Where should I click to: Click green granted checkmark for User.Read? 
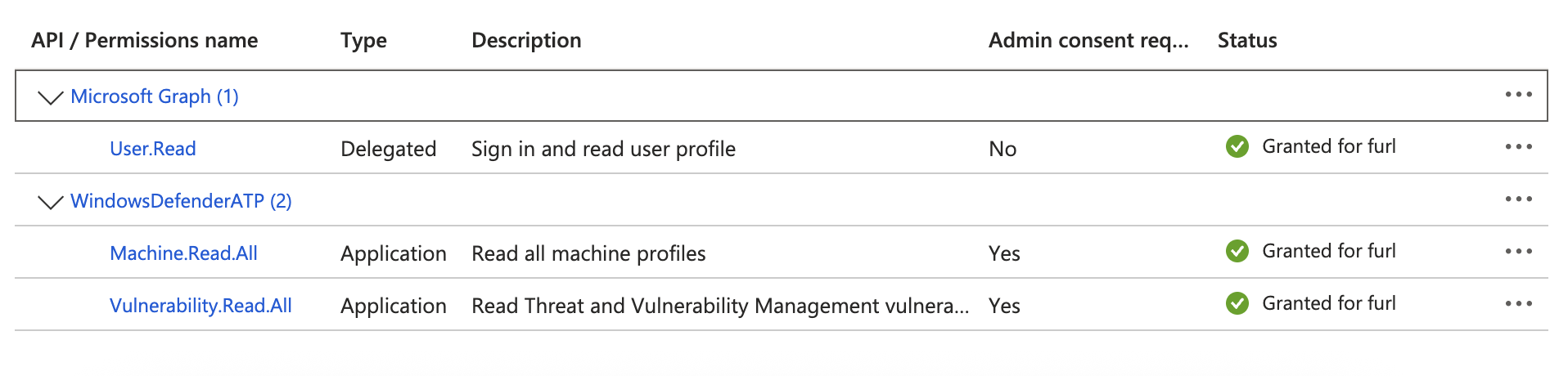[1237, 147]
